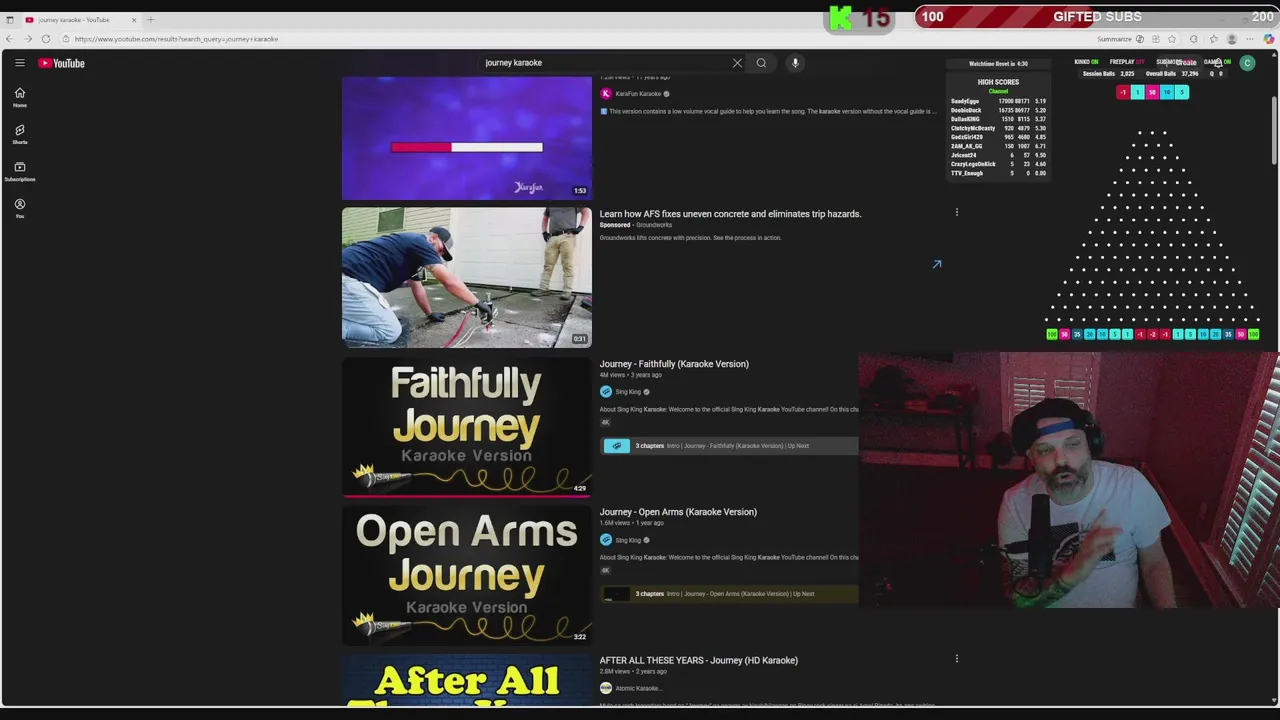The height and width of the screenshot is (720, 1280).
Task: Click the GIFTED SUBS progress bar overlay
Action: pyautogui.click(x=1095, y=17)
